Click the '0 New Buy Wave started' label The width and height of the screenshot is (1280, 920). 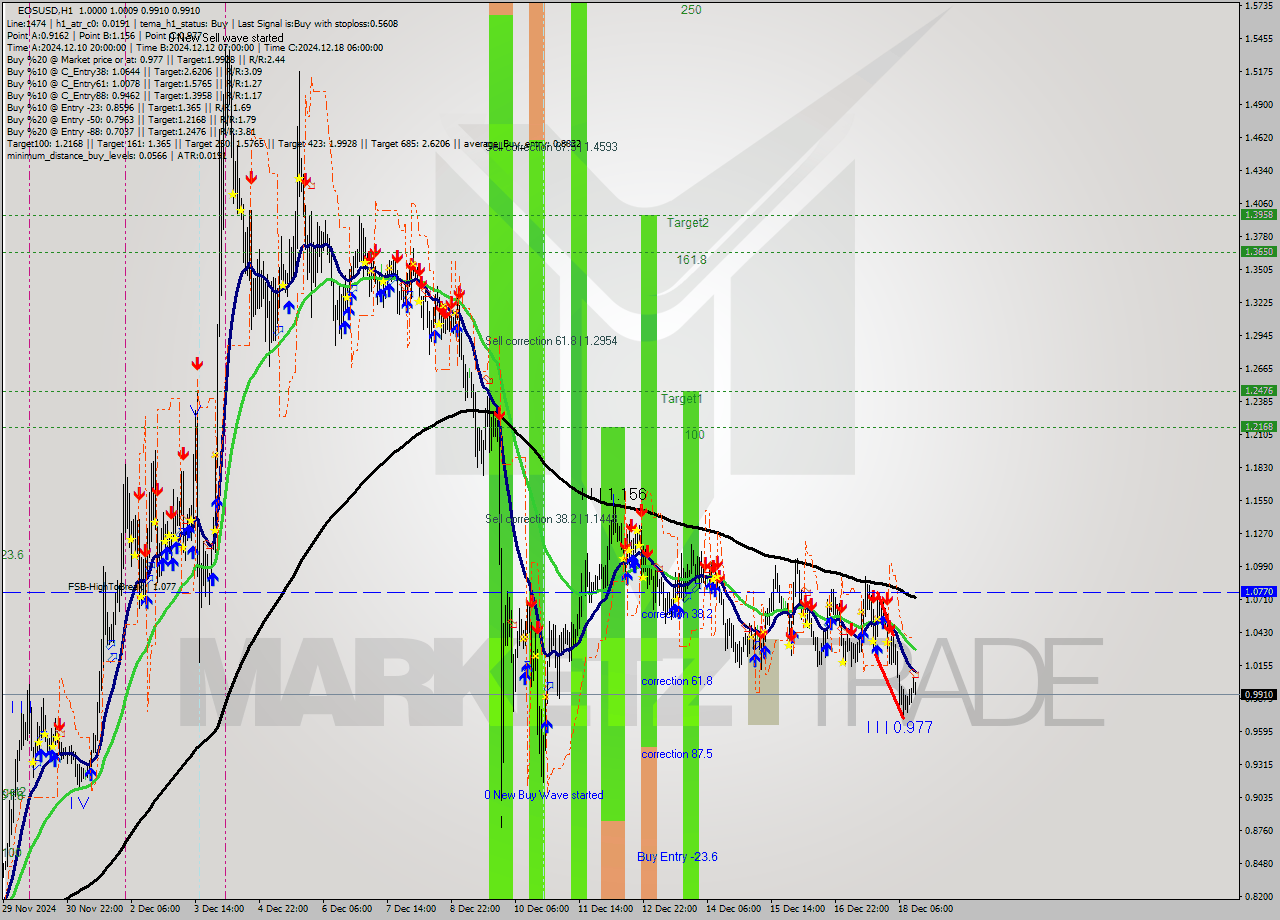click(x=544, y=795)
